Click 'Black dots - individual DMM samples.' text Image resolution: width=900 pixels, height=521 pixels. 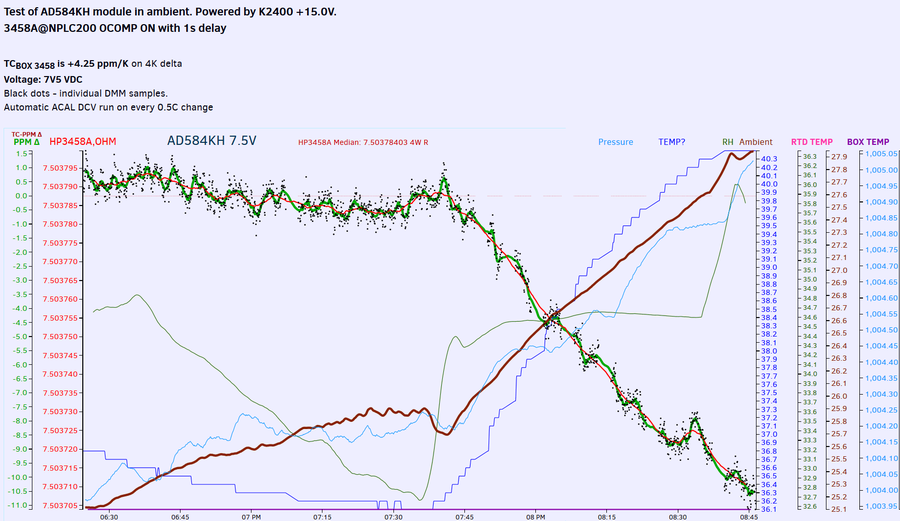tap(86, 93)
